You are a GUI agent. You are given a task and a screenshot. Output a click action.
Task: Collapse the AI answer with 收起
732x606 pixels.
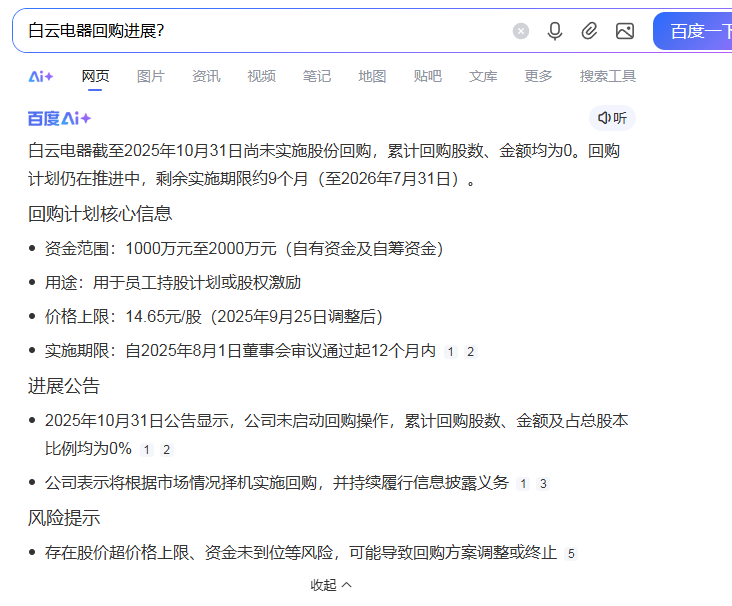331,585
